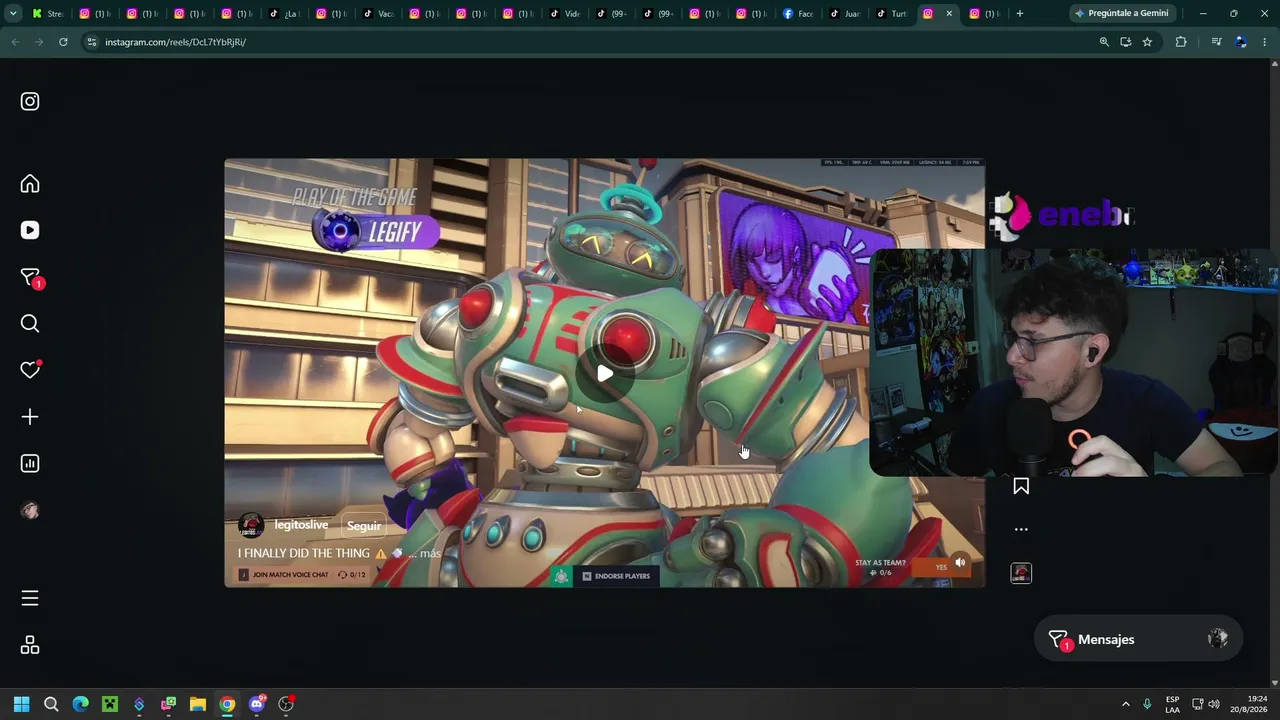Open direct messages icon in the left sidebar

[x=30, y=278]
